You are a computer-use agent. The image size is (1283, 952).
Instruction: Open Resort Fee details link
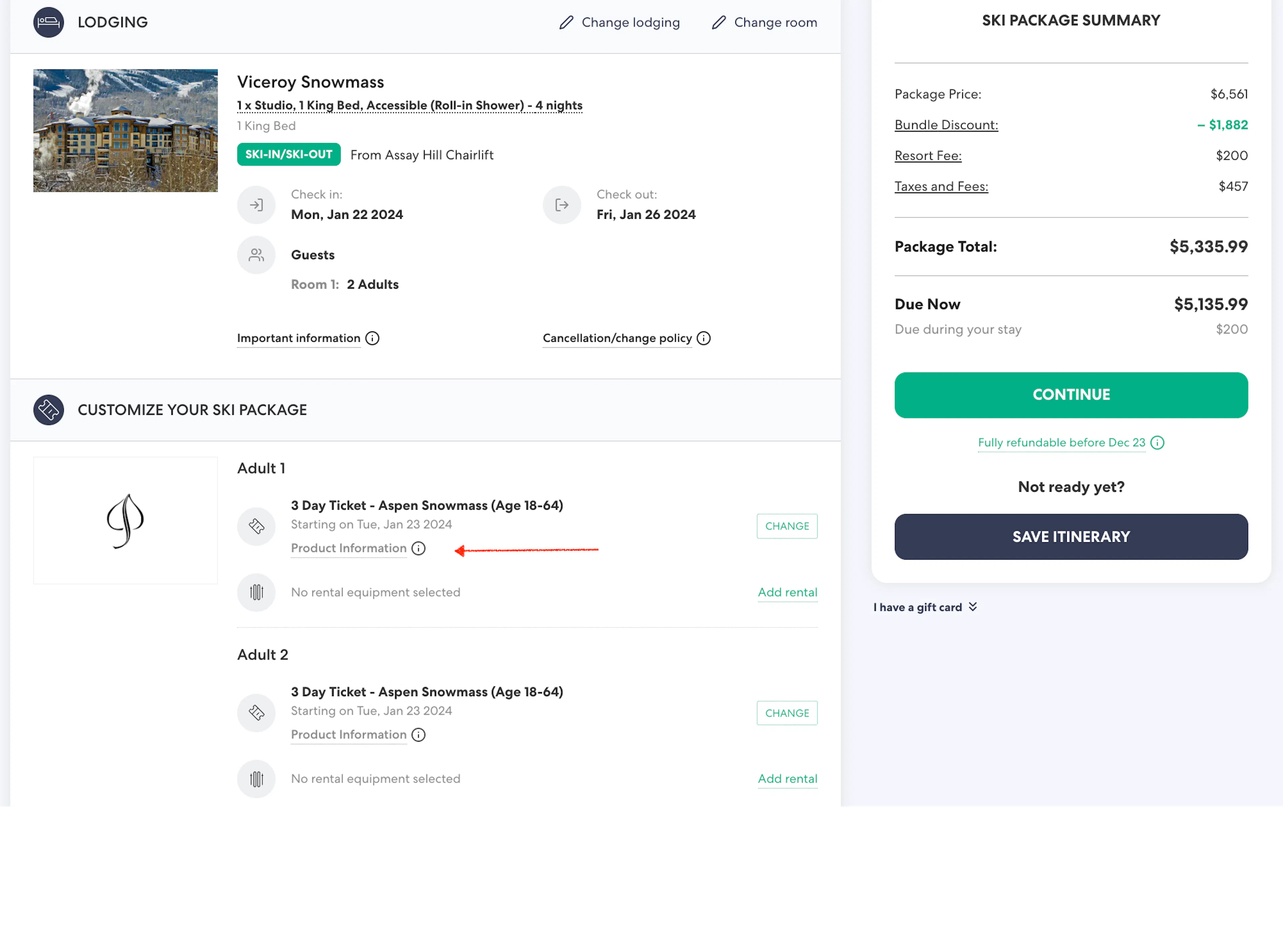(928, 156)
